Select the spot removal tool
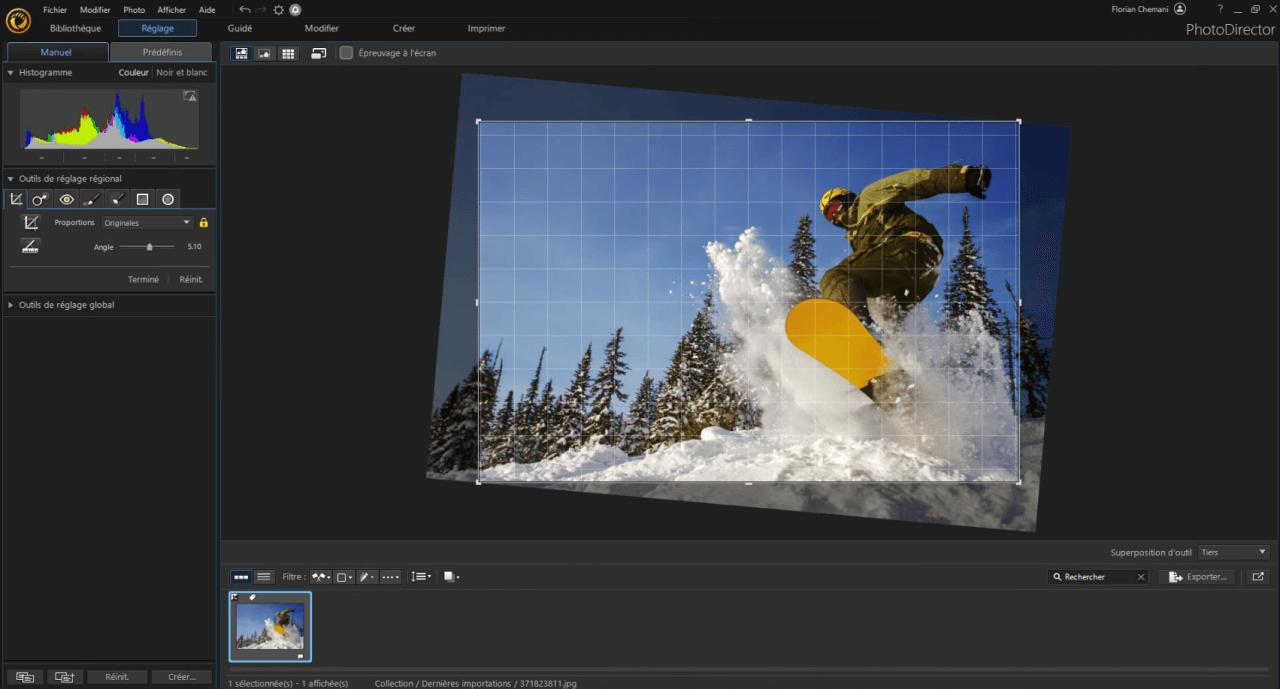 [40, 199]
